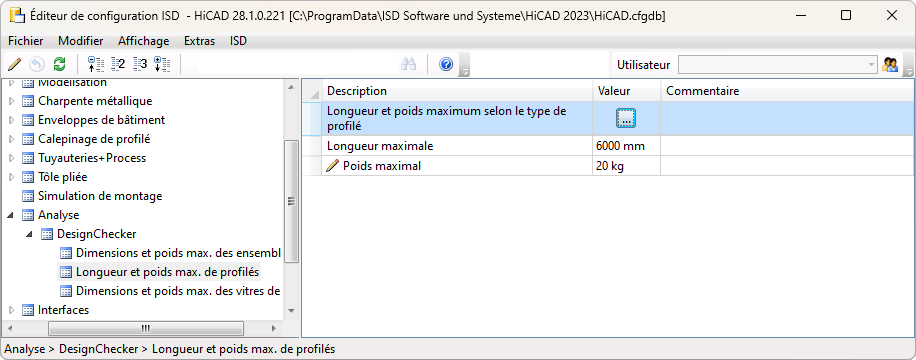Click tree vertical scrollbar down arrow
The height and width of the screenshot is (360, 916).
[x=291, y=311]
